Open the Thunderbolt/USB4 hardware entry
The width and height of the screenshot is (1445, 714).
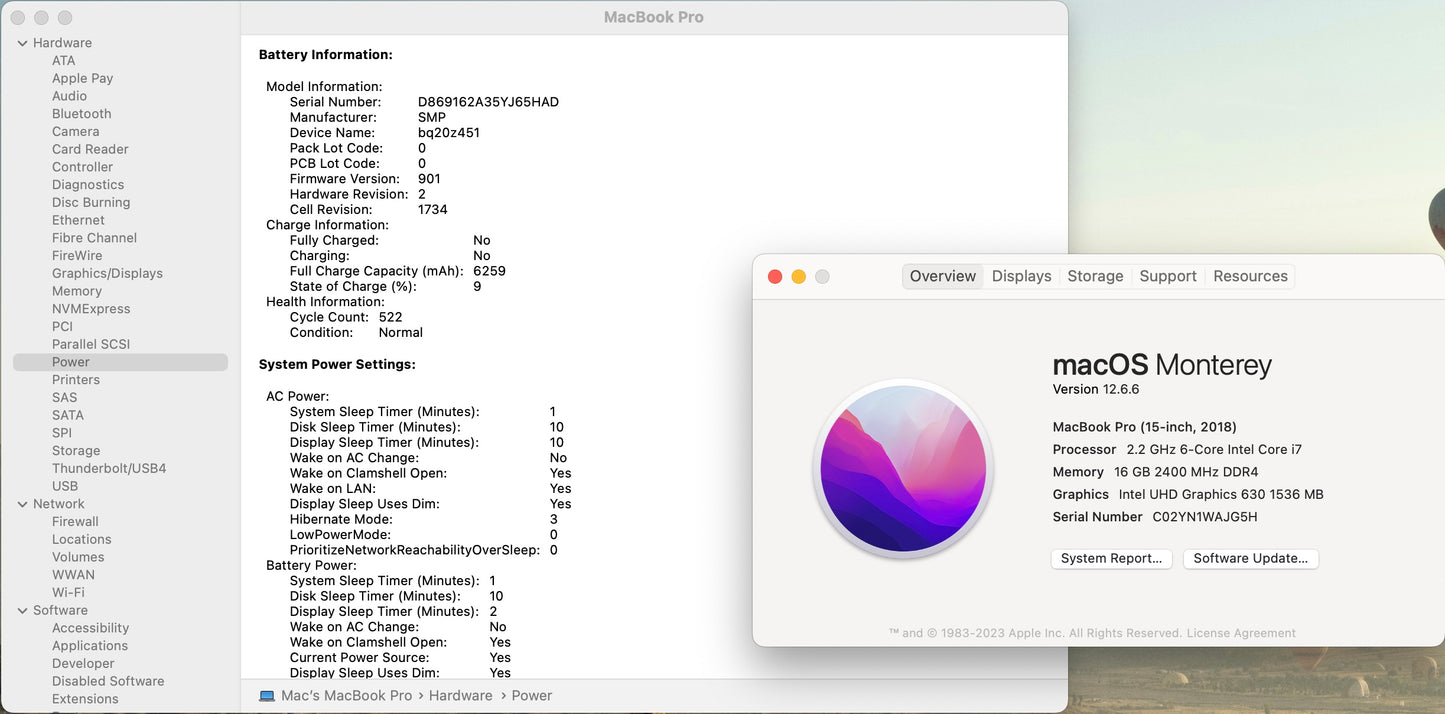(x=109, y=468)
